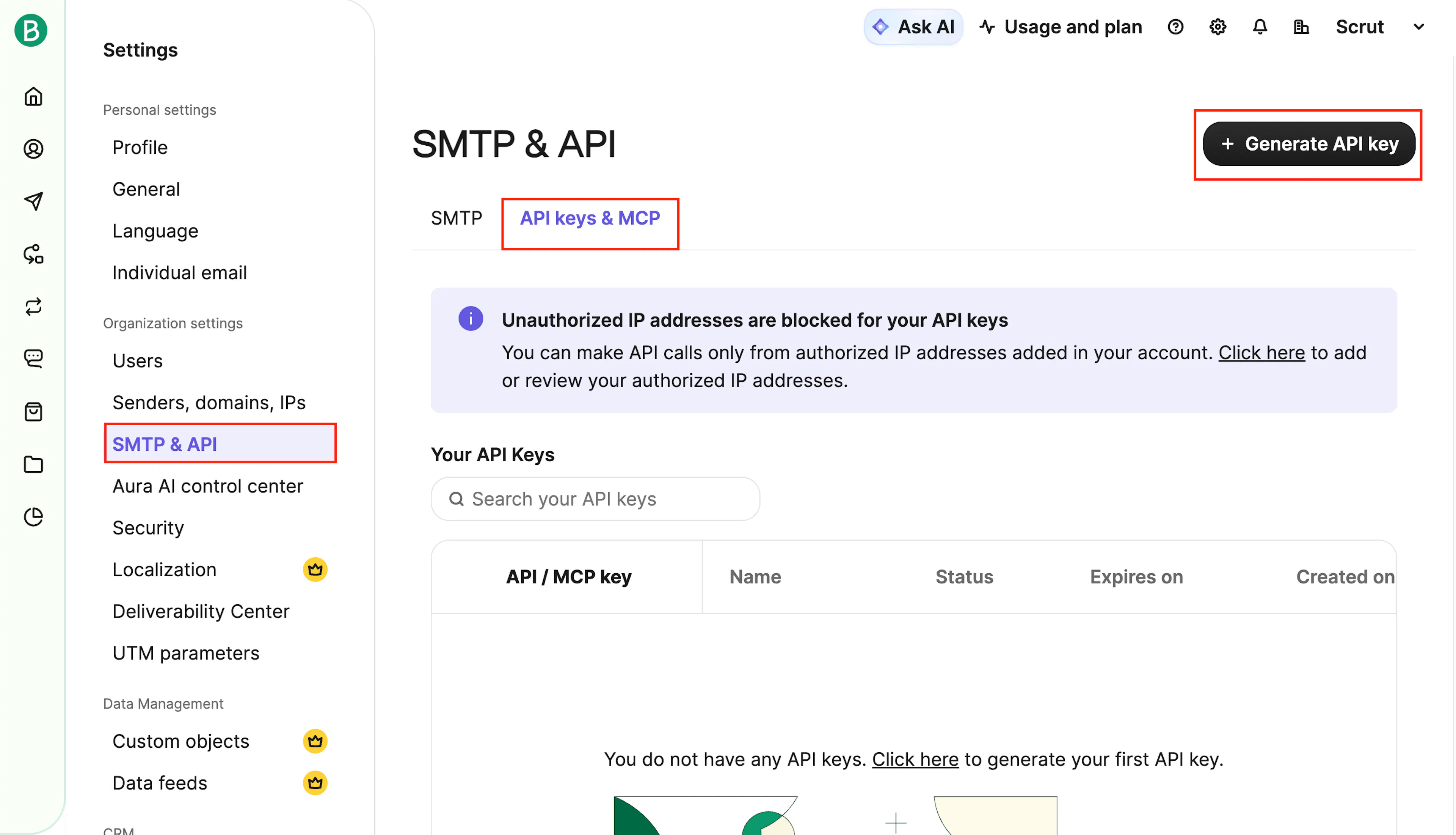Image resolution: width=1456 pixels, height=835 pixels.
Task: Open the analytics pie chart icon
Action: click(33, 517)
